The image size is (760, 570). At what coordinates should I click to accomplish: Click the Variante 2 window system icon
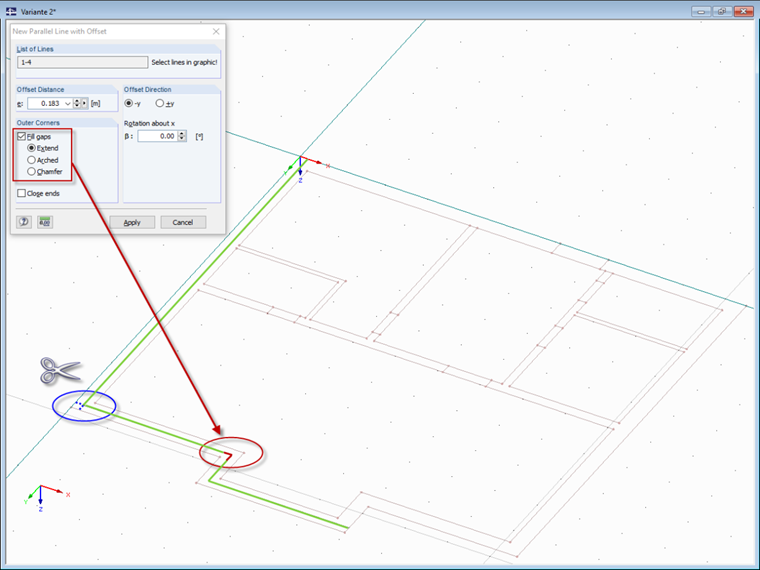[x=11, y=11]
